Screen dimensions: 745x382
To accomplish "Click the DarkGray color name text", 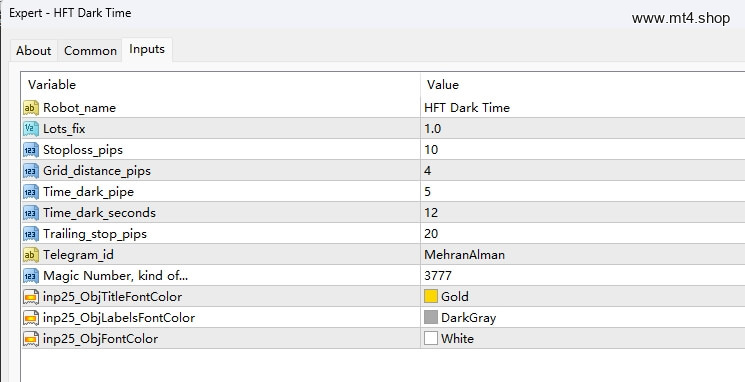I will [x=468, y=318].
